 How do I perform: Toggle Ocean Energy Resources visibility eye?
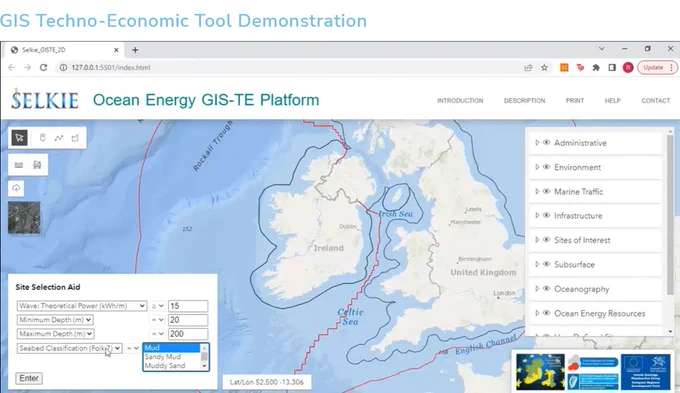tap(546, 313)
